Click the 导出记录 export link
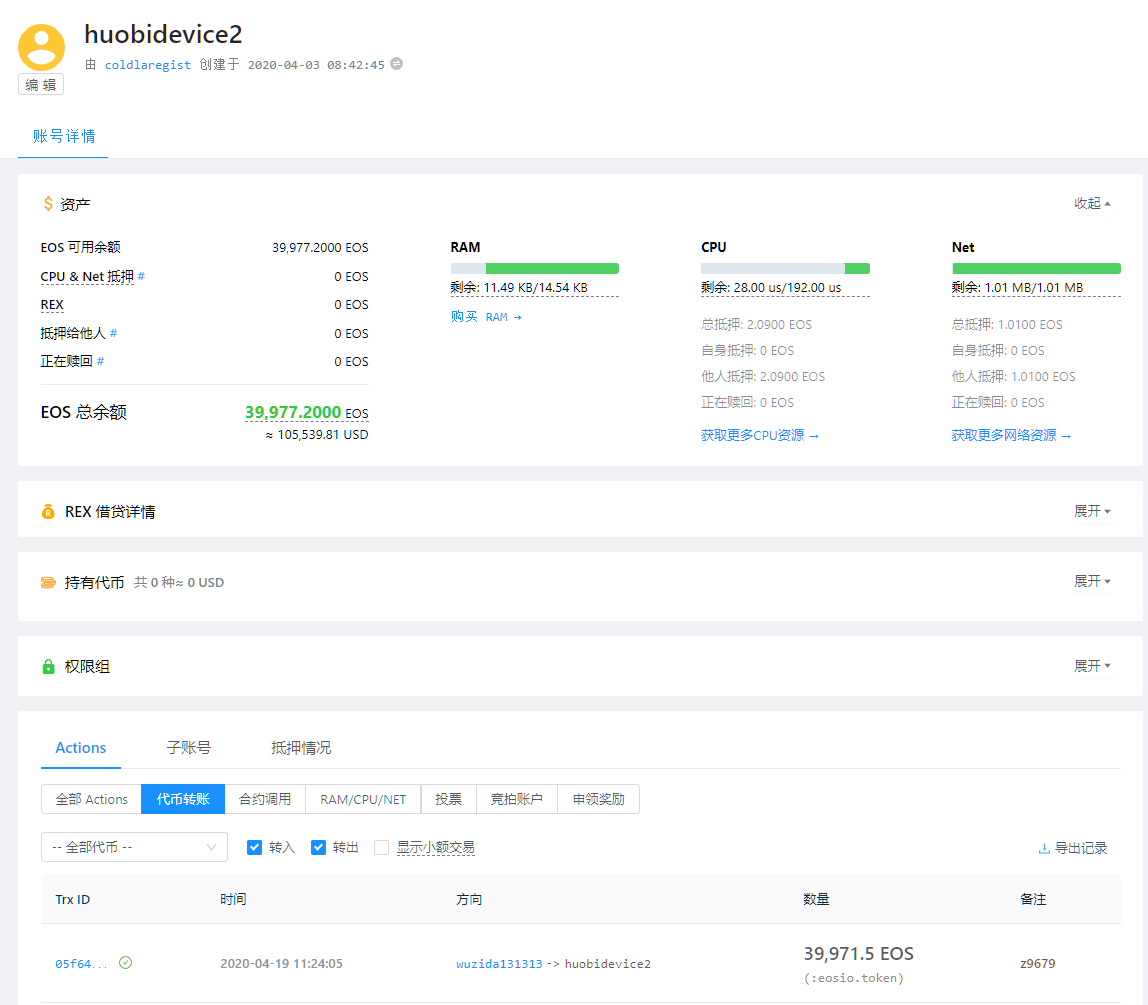This screenshot has width=1148, height=1005. point(1073,848)
